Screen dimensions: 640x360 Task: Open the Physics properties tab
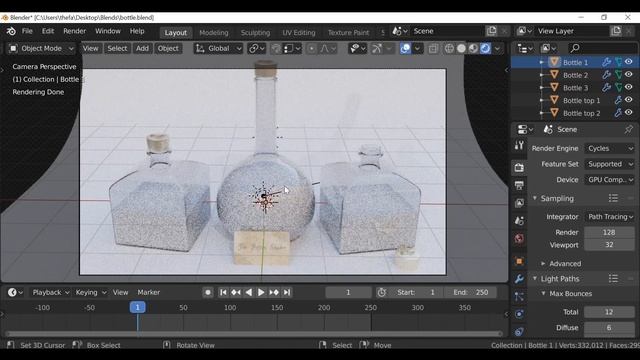point(519,314)
